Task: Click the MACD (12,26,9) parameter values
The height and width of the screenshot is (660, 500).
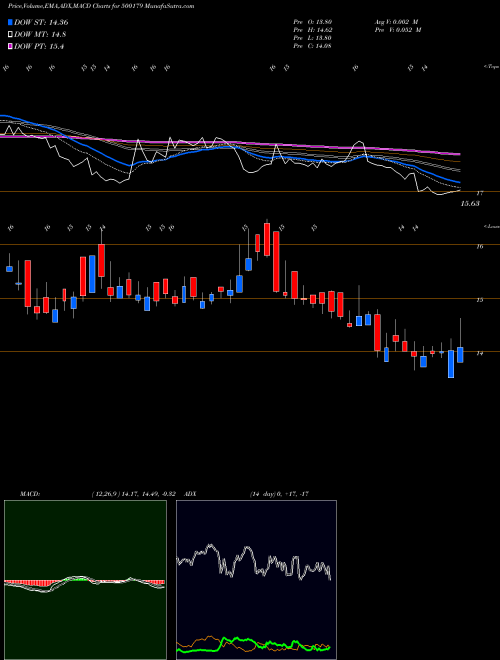Action: (x=136, y=494)
